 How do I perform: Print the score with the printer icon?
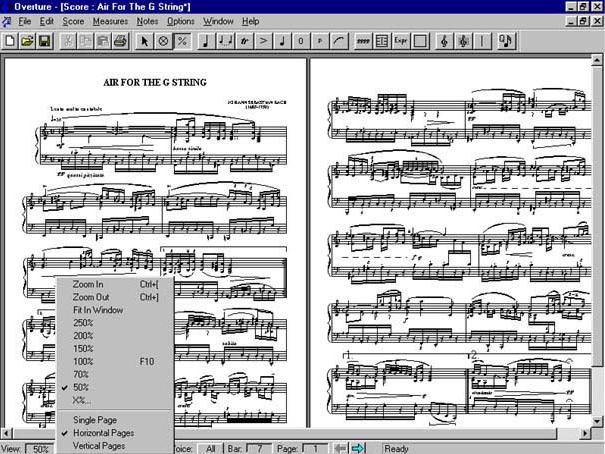click(x=120, y=41)
